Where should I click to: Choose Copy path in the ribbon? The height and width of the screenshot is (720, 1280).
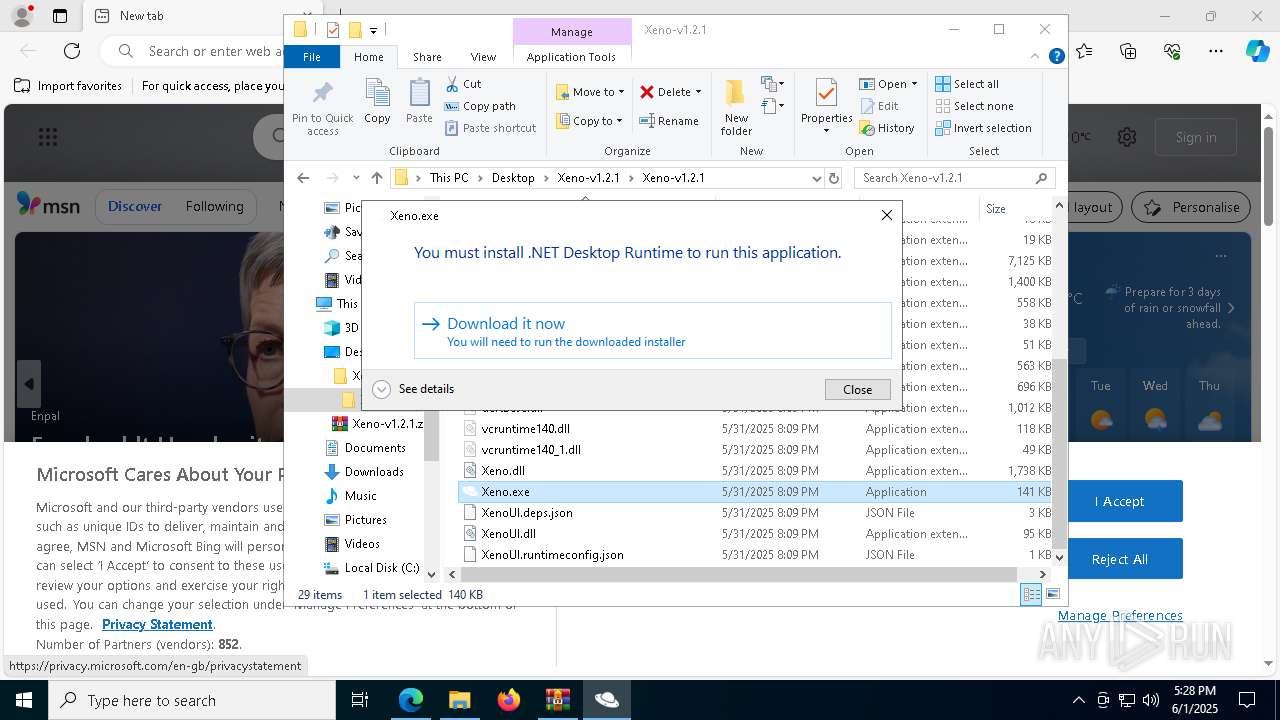[480, 106]
